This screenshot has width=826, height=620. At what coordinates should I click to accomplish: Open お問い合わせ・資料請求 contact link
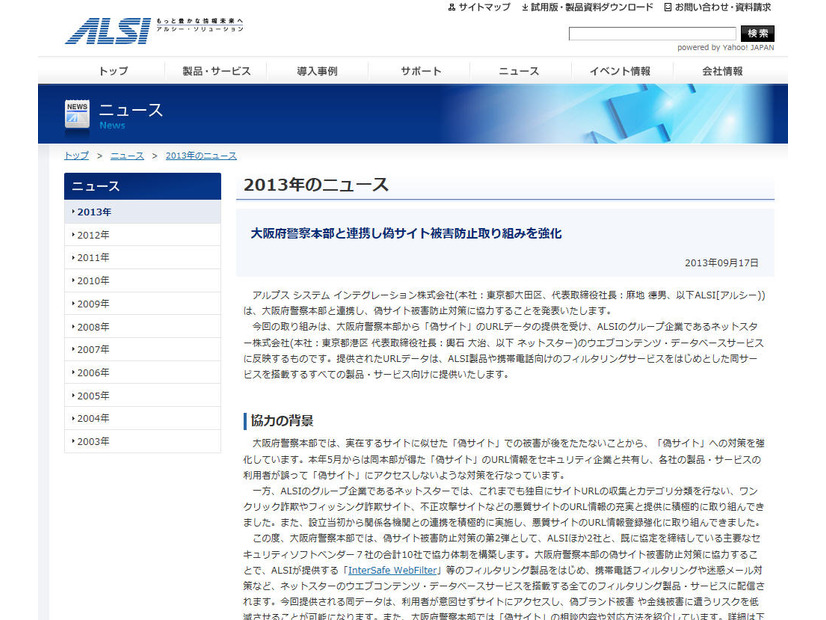[715, 7]
